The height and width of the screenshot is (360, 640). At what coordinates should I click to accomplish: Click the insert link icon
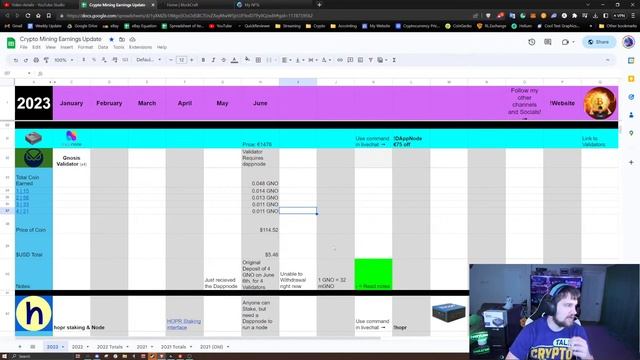[x=340, y=60]
